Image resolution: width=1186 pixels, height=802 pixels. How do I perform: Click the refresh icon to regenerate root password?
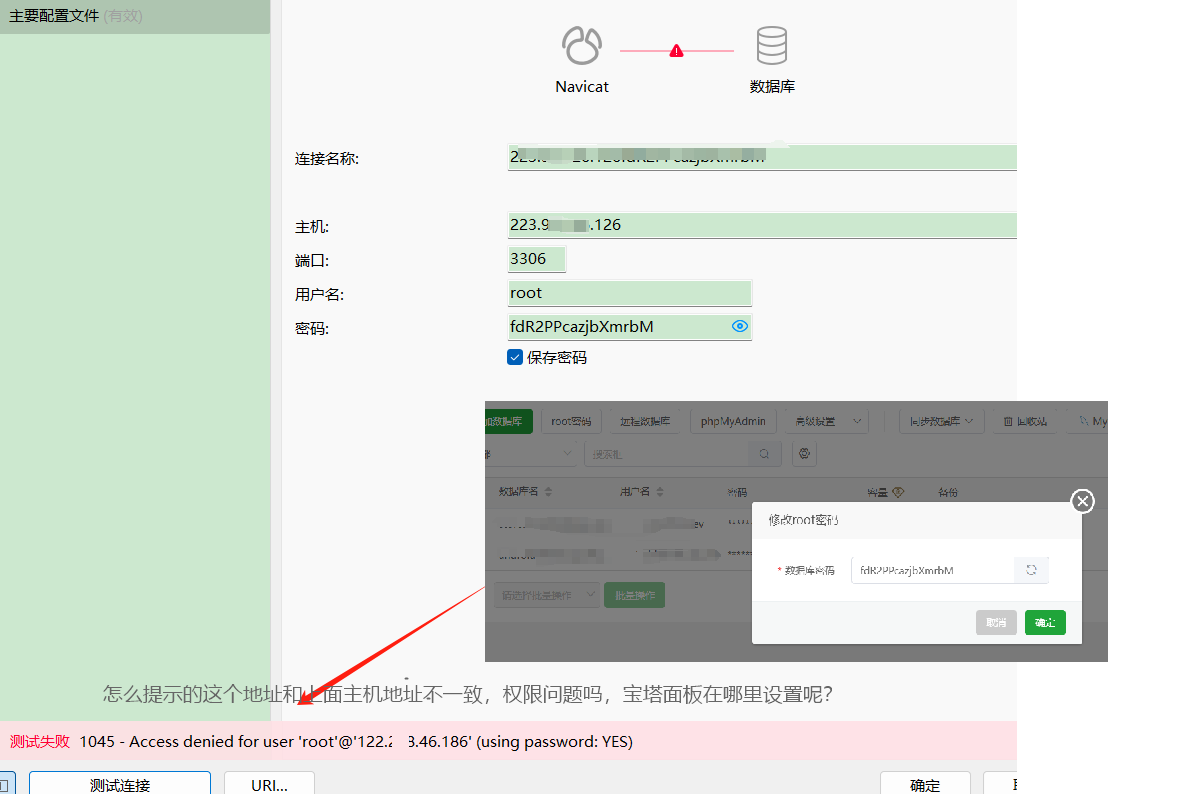coord(1031,570)
